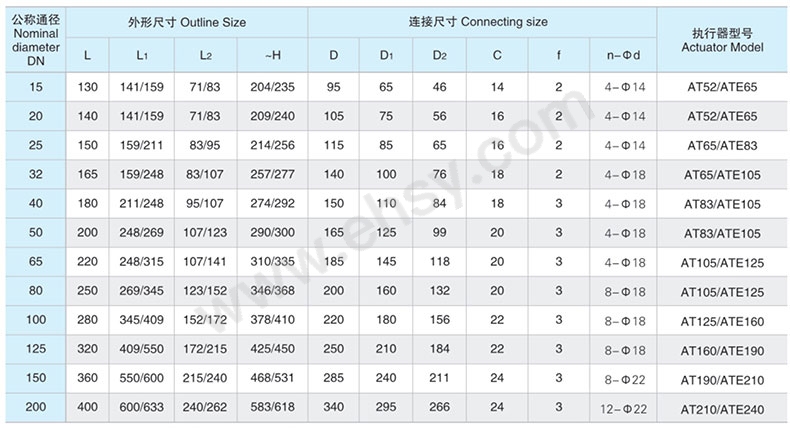Click the 204/235 cell
This screenshot has height=428, width=790.
click(272, 88)
